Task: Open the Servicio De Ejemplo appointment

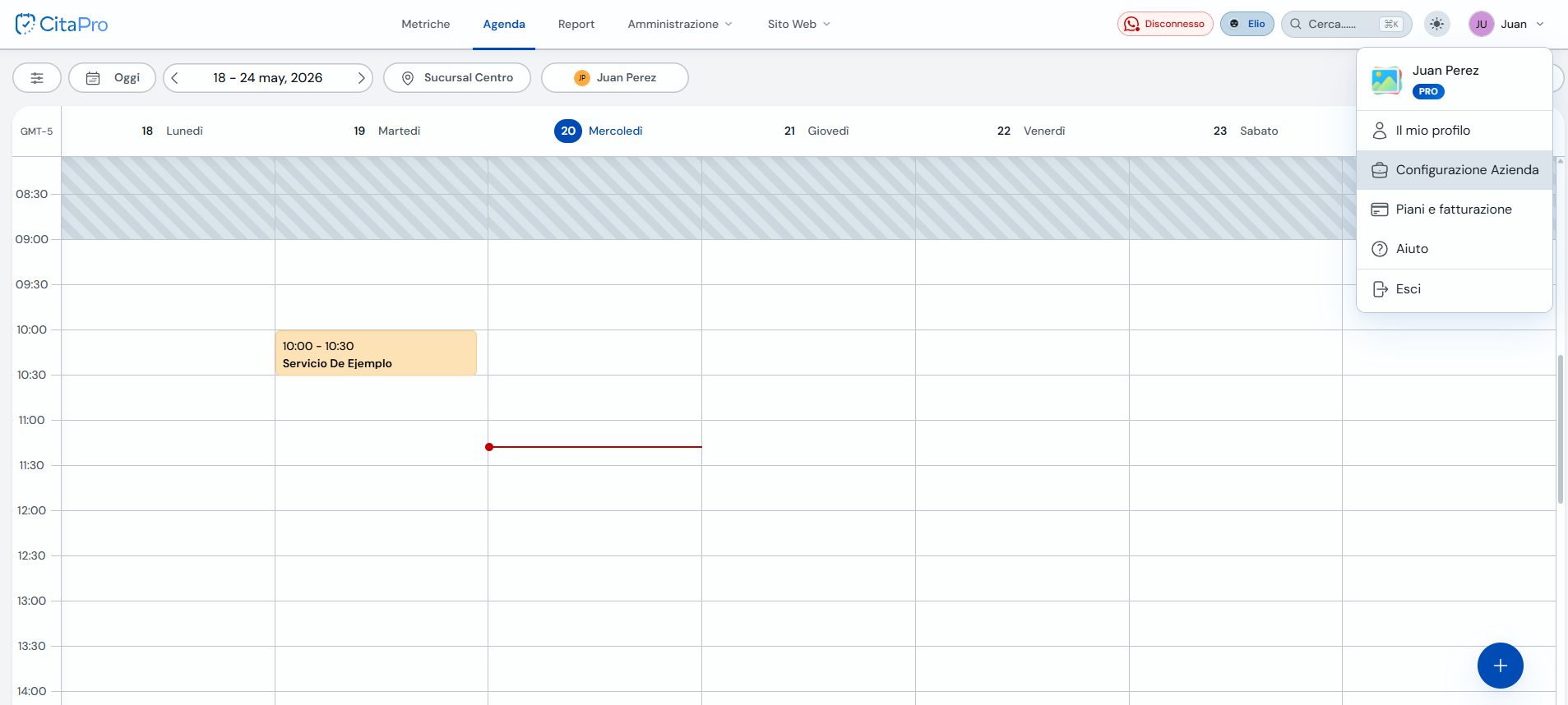Action: [376, 352]
